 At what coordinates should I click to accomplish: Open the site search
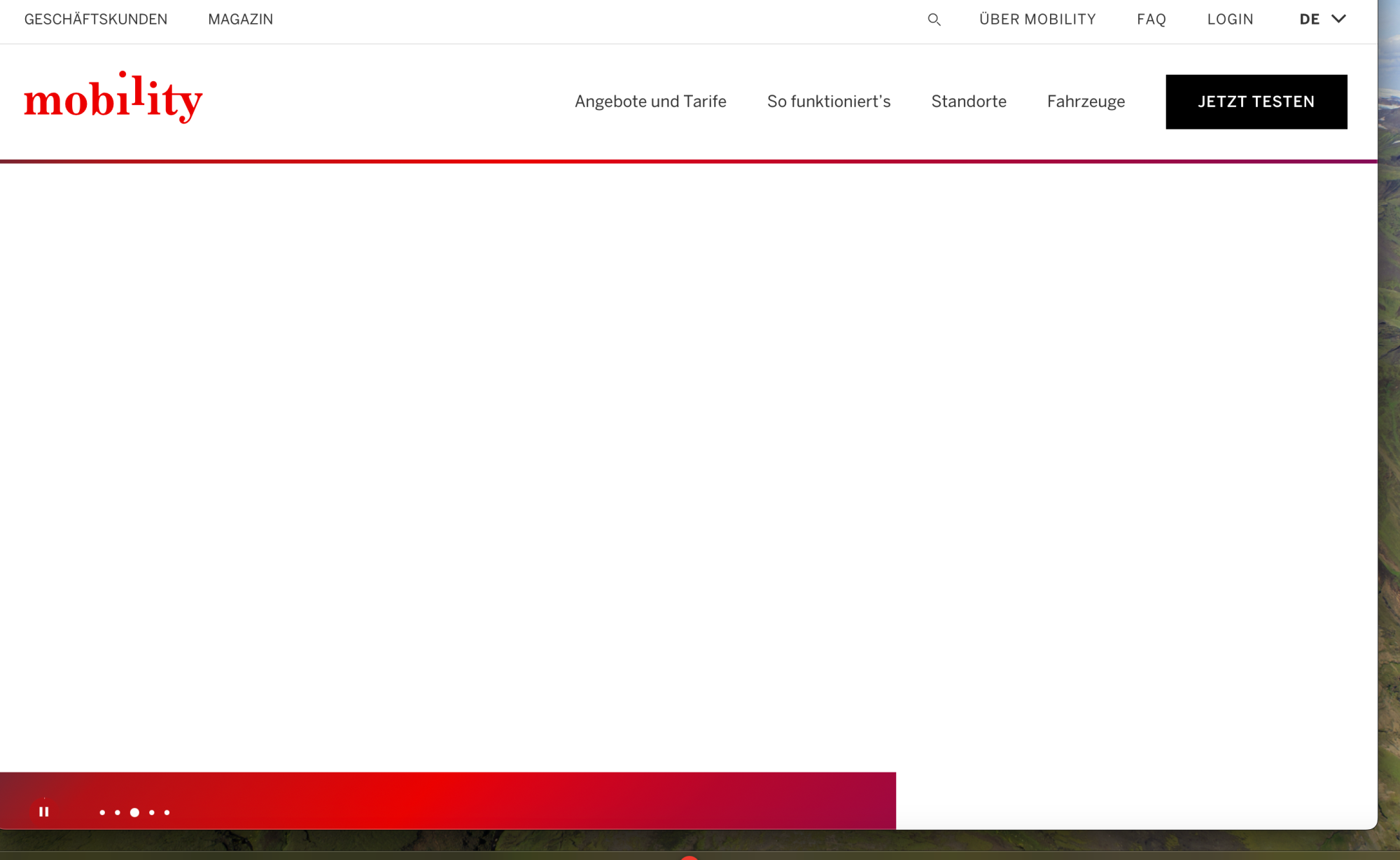click(x=934, y=19)
